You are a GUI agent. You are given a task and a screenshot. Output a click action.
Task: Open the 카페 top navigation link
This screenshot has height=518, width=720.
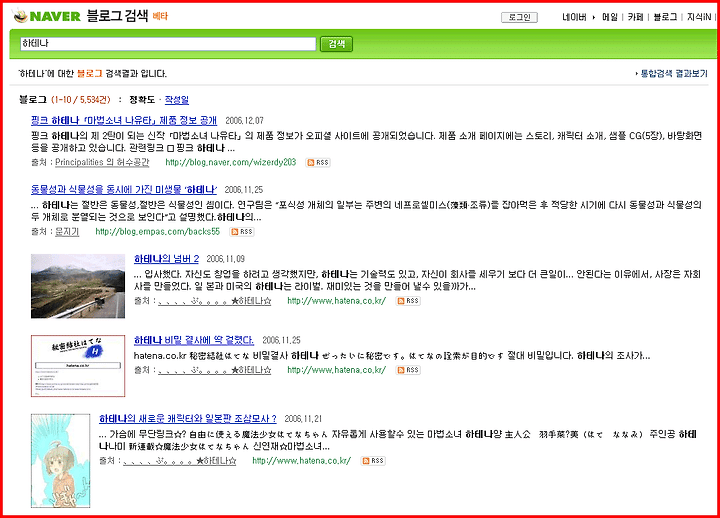pos(636,17)
